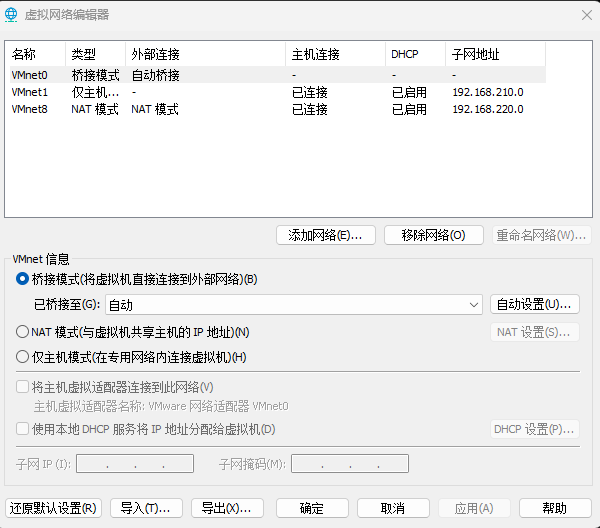Click the 子网地址 column header

point(496,54)
